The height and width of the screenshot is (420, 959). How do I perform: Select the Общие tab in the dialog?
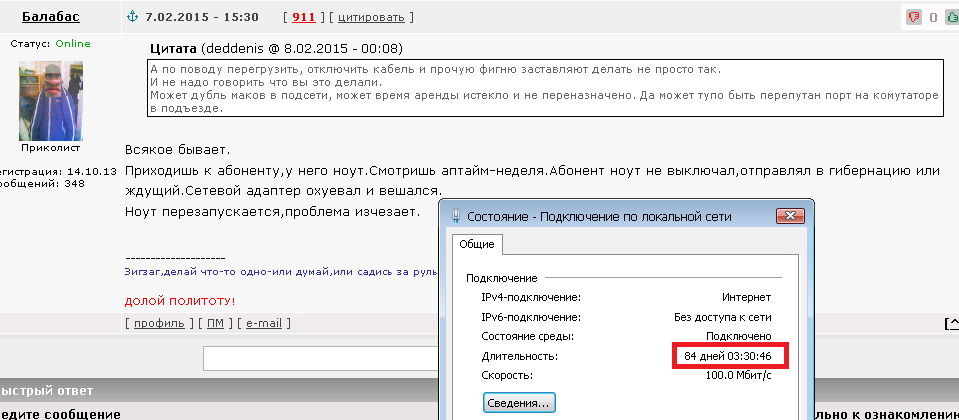[477, 244]
